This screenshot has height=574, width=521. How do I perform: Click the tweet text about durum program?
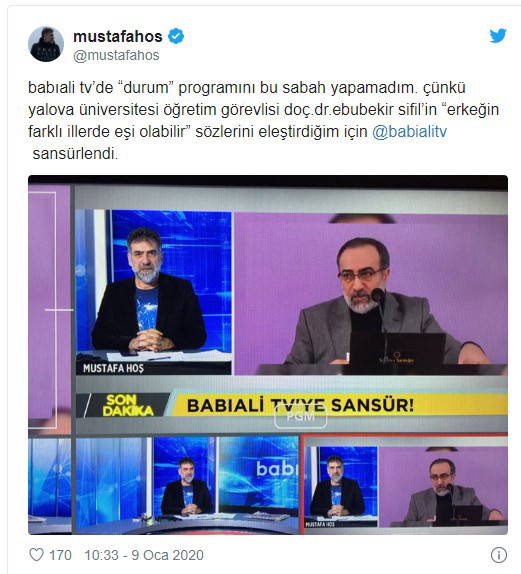264,120
